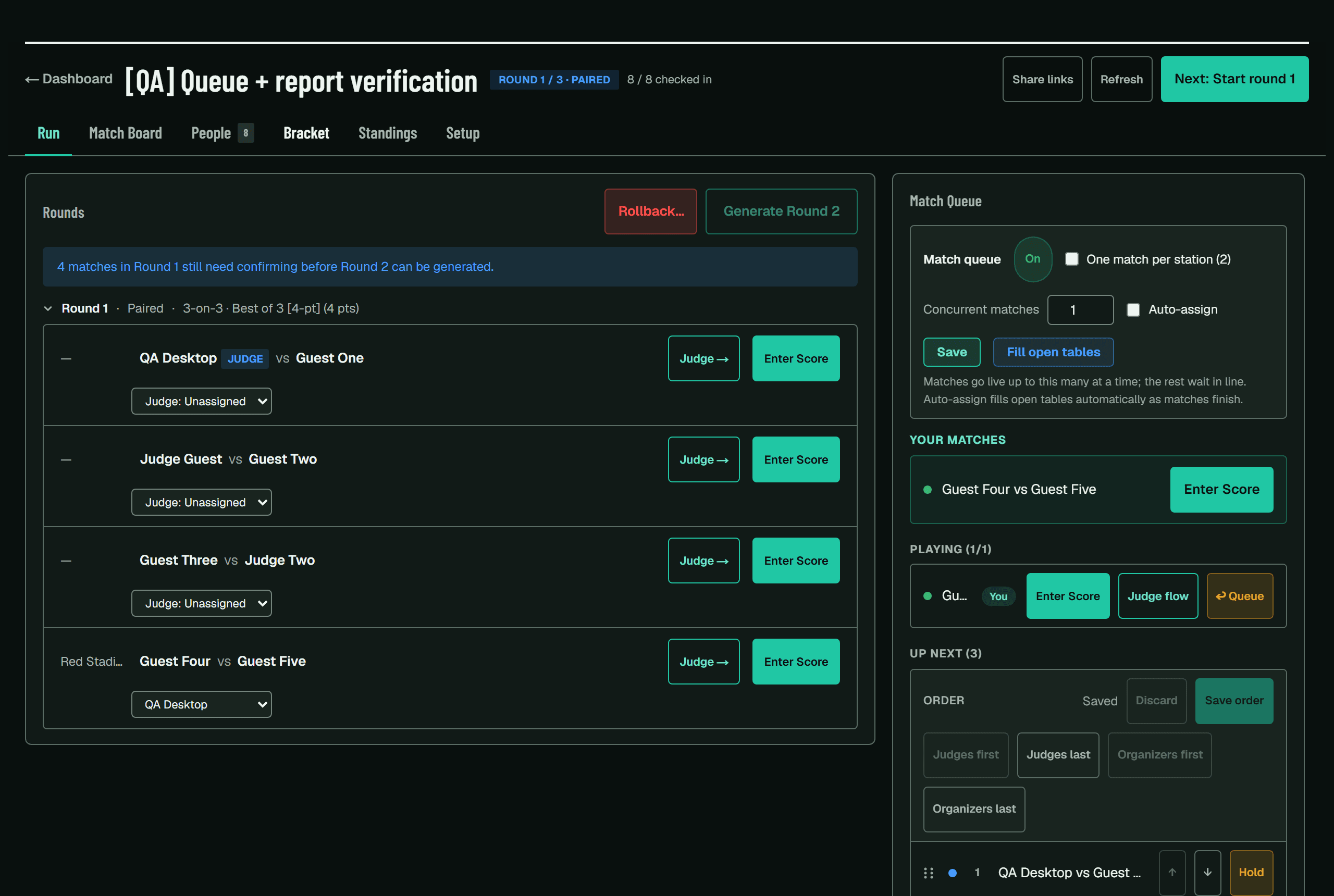Enter Score for QA Desktop vs Guest One
Viewport: 1334px width, 896px height.
point(796,359)
